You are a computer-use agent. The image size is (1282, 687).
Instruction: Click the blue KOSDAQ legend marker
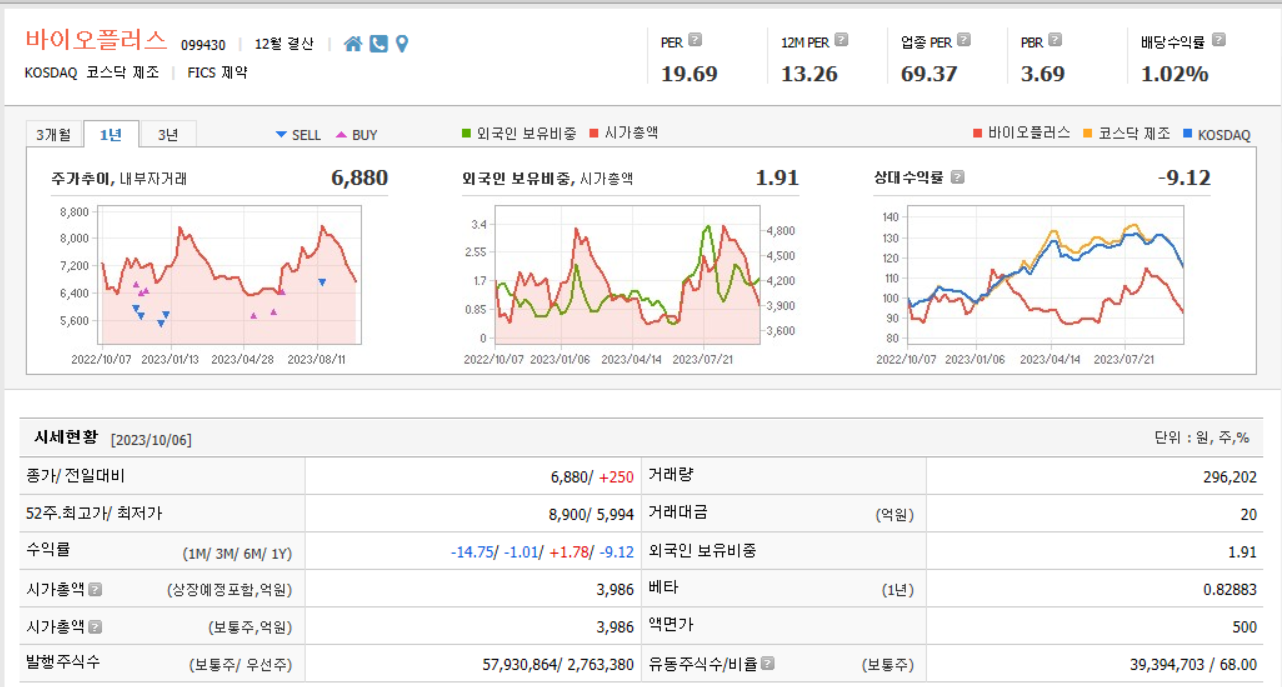(1188, 134)
